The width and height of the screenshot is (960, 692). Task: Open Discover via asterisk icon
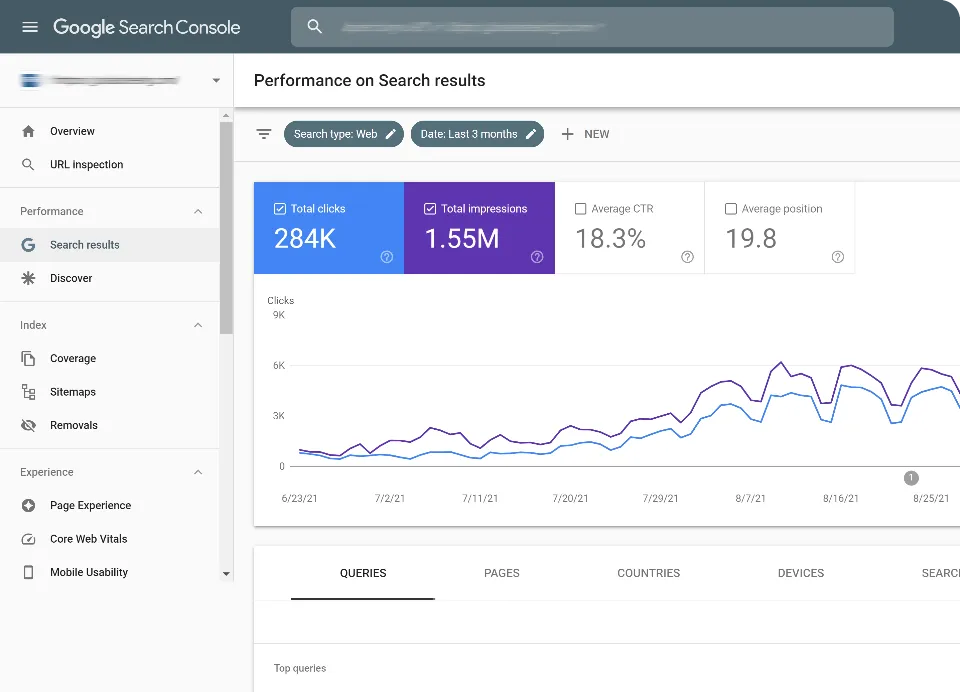[28, 278]
